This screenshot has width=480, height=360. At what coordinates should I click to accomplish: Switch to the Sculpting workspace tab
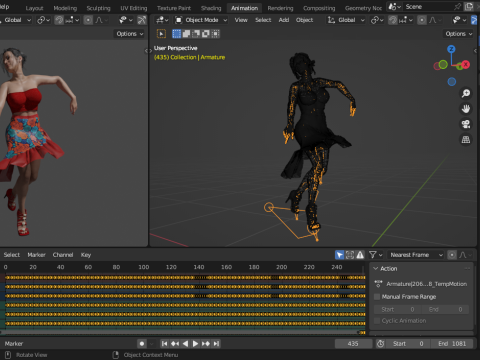pyautogui.click(x=98, y=8)
